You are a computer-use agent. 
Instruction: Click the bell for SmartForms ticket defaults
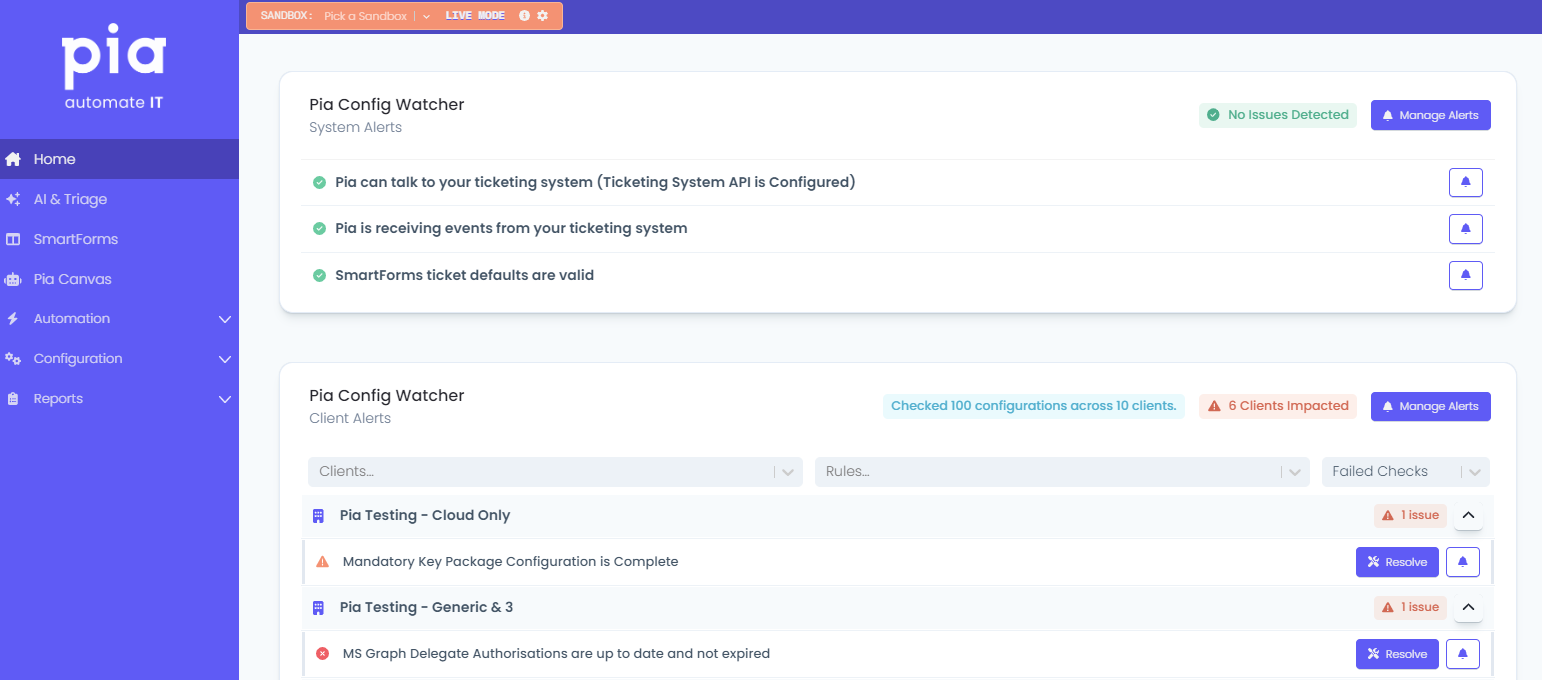point(1465,275)
